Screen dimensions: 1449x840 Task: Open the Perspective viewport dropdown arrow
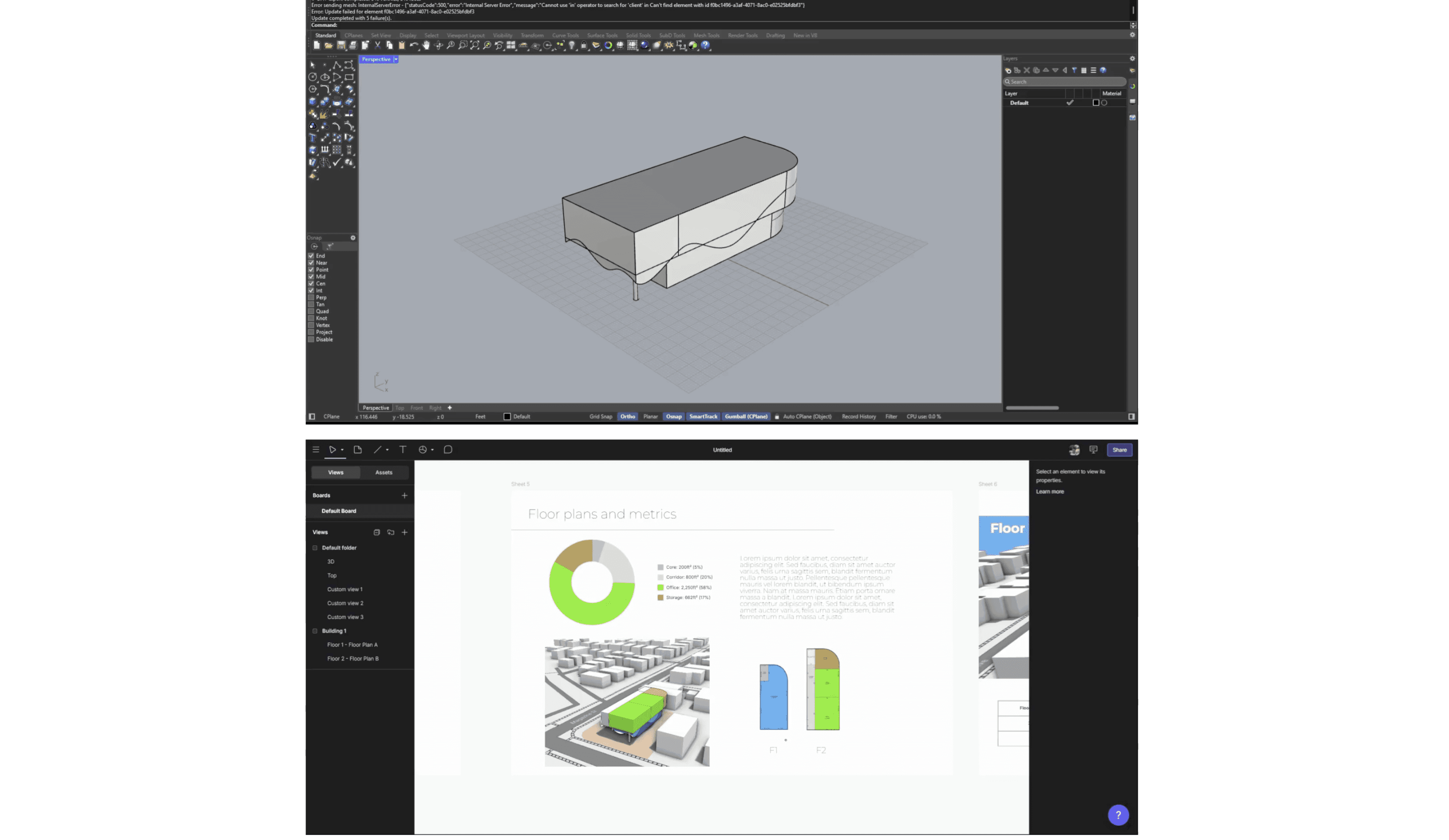[396, 59]
